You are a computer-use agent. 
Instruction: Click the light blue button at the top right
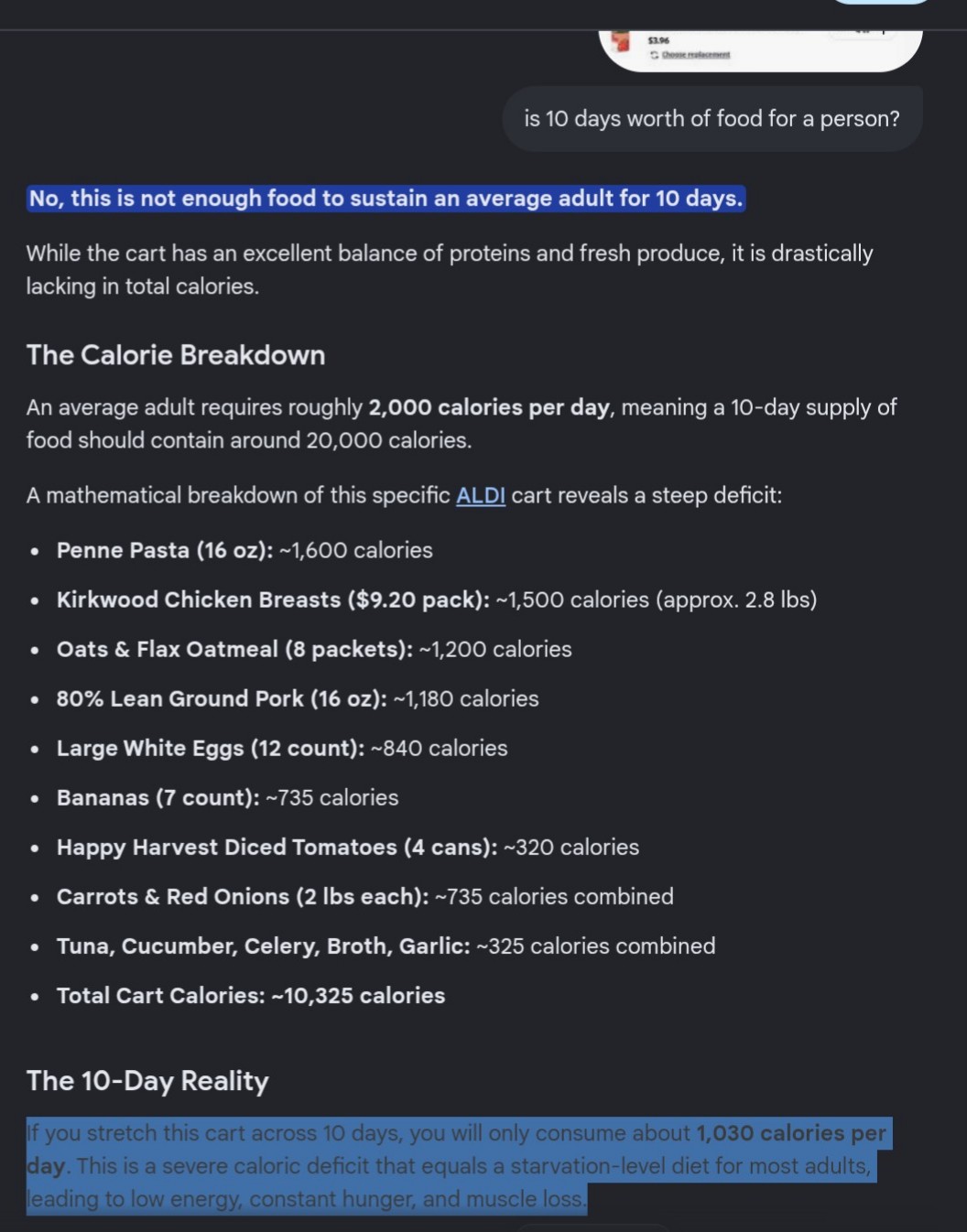pyautogui.click(x=880, y=2)
